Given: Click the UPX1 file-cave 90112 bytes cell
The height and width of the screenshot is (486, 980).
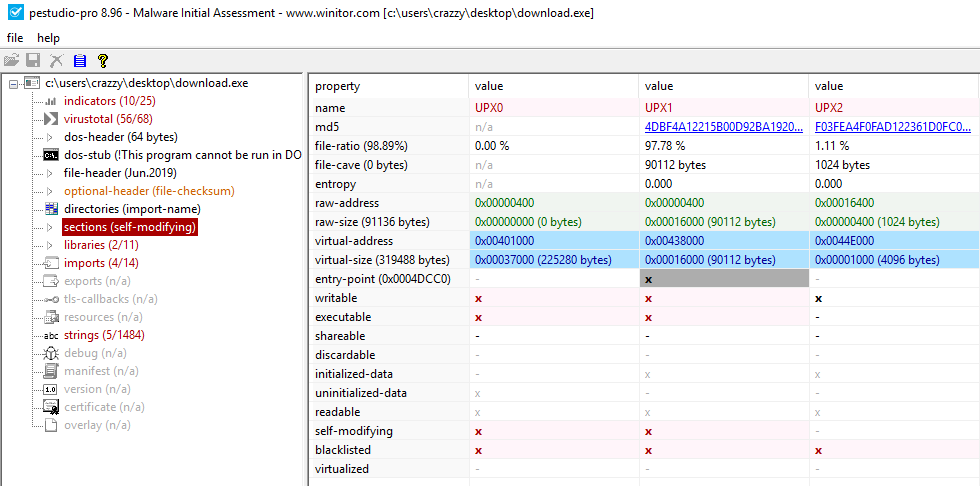Looking at the screenshot, I should pos(723,165).
